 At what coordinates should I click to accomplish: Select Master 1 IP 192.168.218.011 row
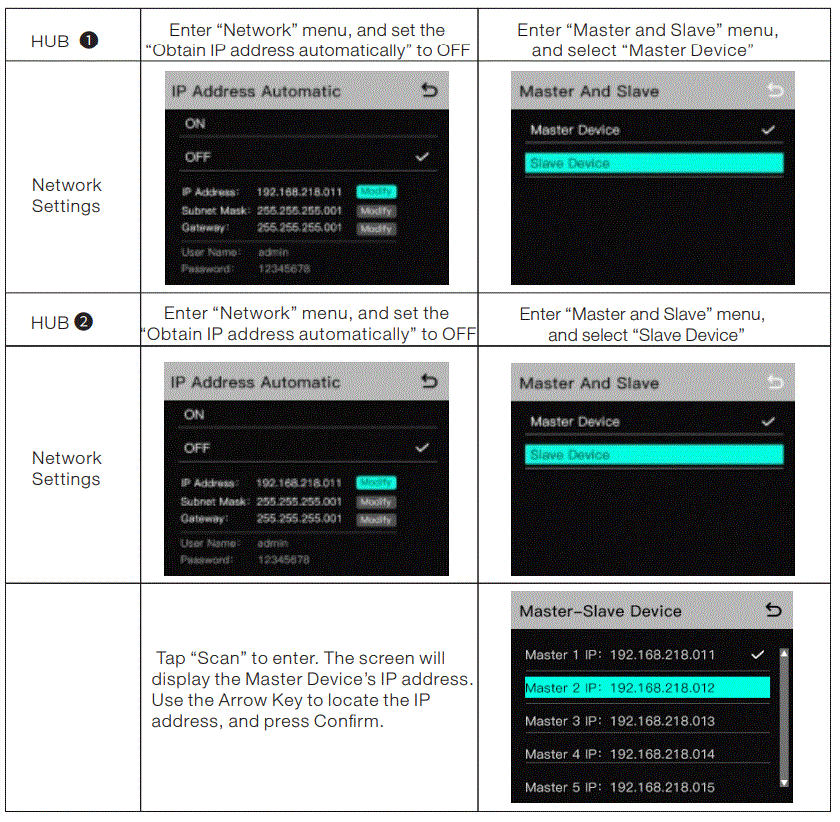click(x=647, y=655)
